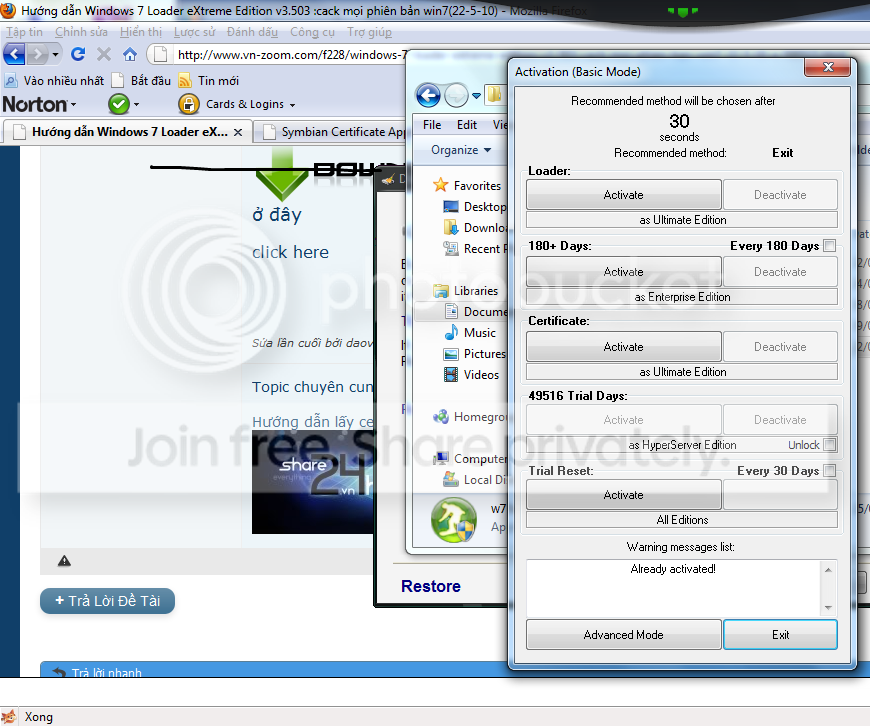The height and width of the screenshot is (726, 870).
Task: Go to the Firefox home page icon
Action: coord(130,54)
